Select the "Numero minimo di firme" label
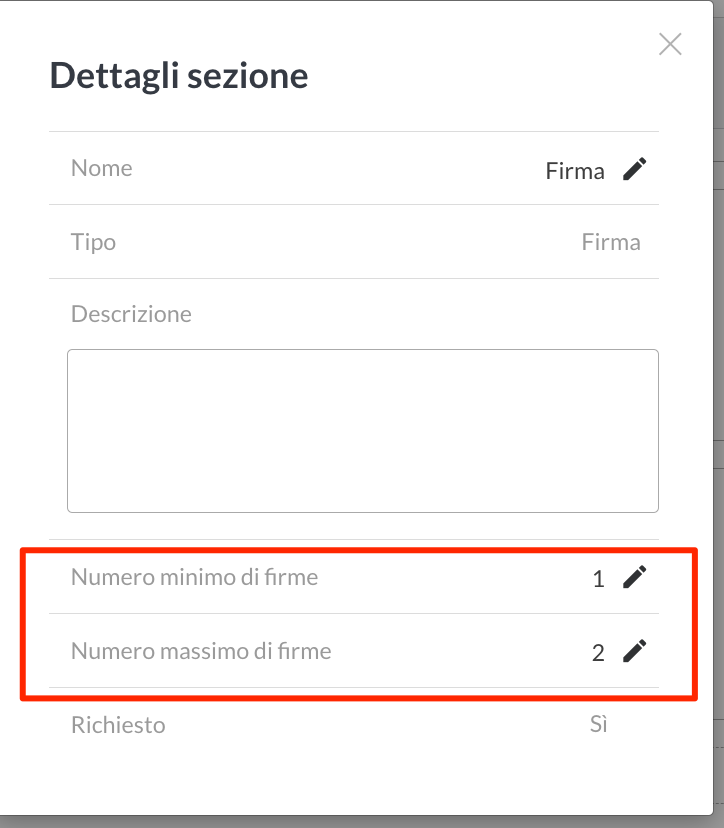Screen dimensions: 724x828 pos(194,577)
